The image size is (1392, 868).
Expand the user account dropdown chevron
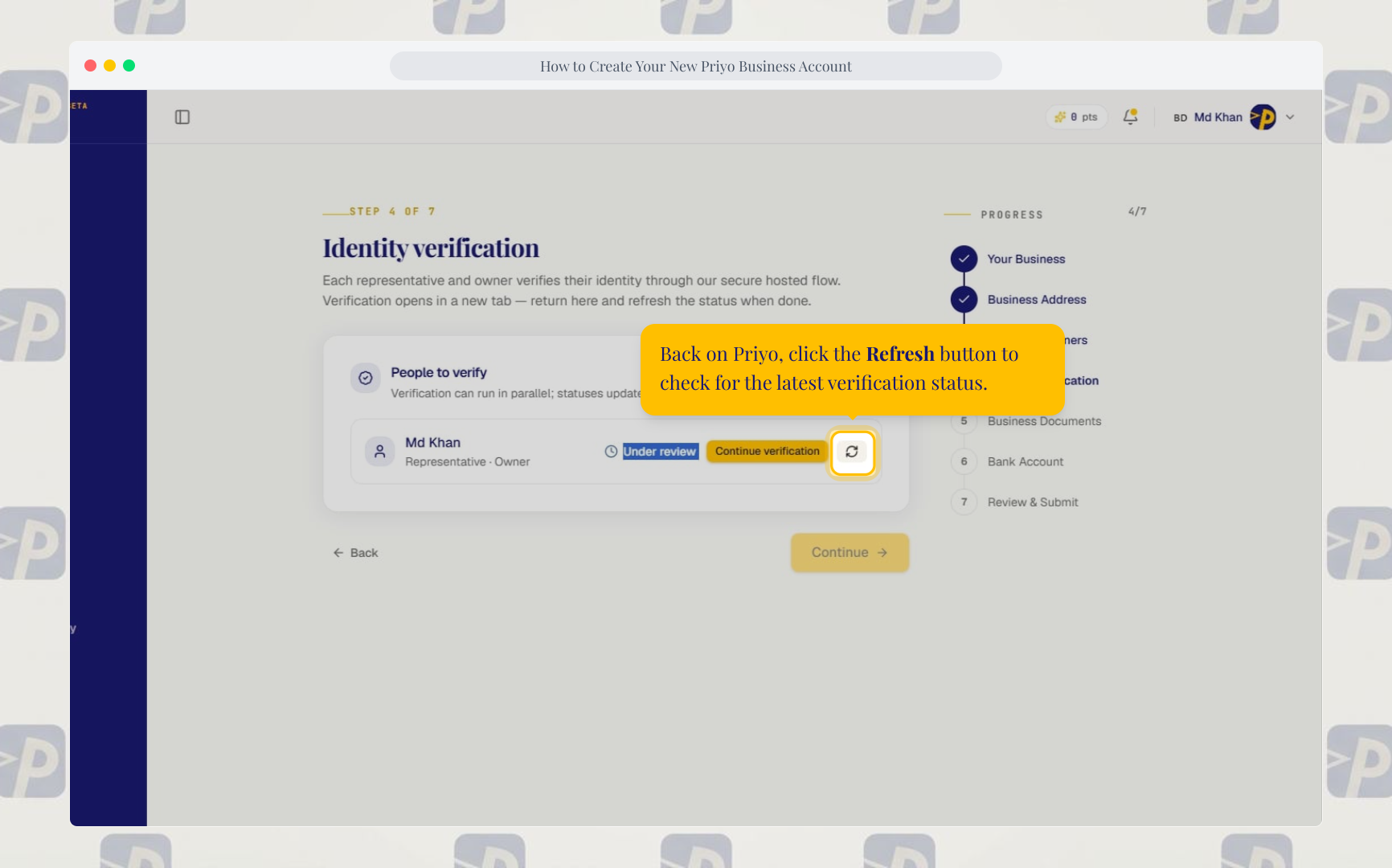[1290, 117]
